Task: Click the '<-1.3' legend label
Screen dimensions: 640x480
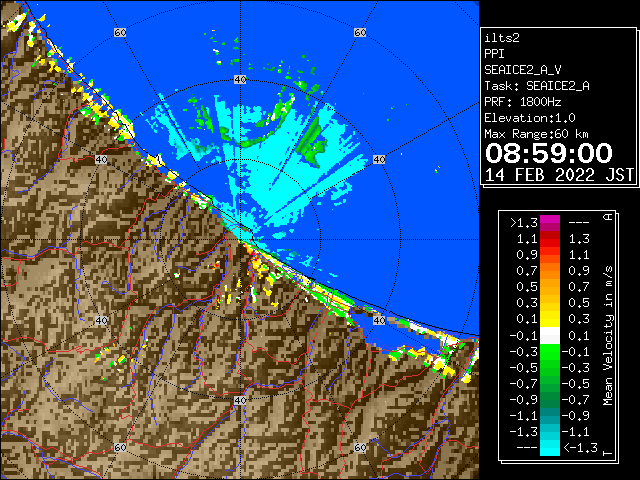Action: 580,448
